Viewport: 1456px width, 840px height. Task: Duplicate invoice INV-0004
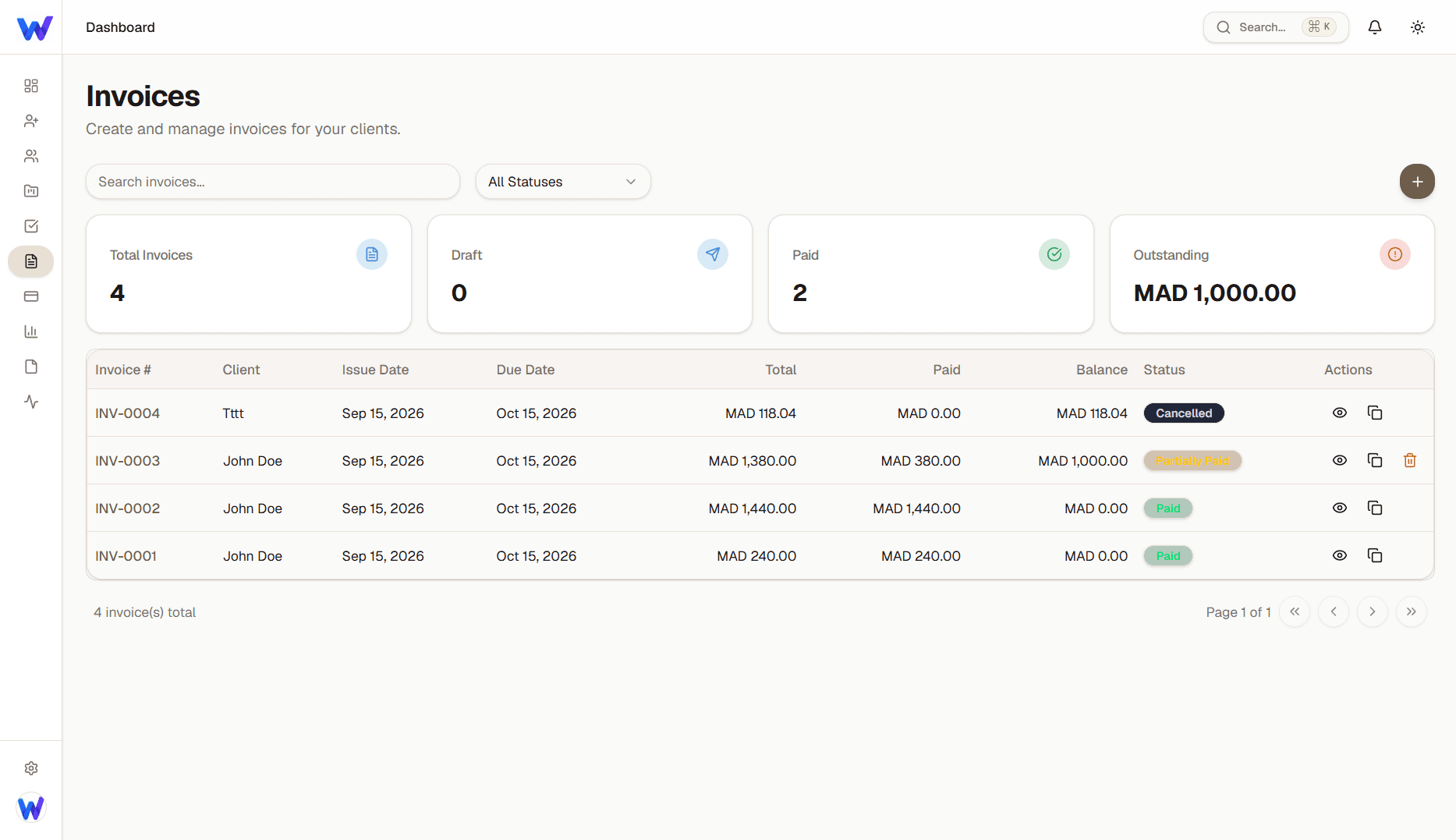pyautogui.click(x=1375, y=413)
